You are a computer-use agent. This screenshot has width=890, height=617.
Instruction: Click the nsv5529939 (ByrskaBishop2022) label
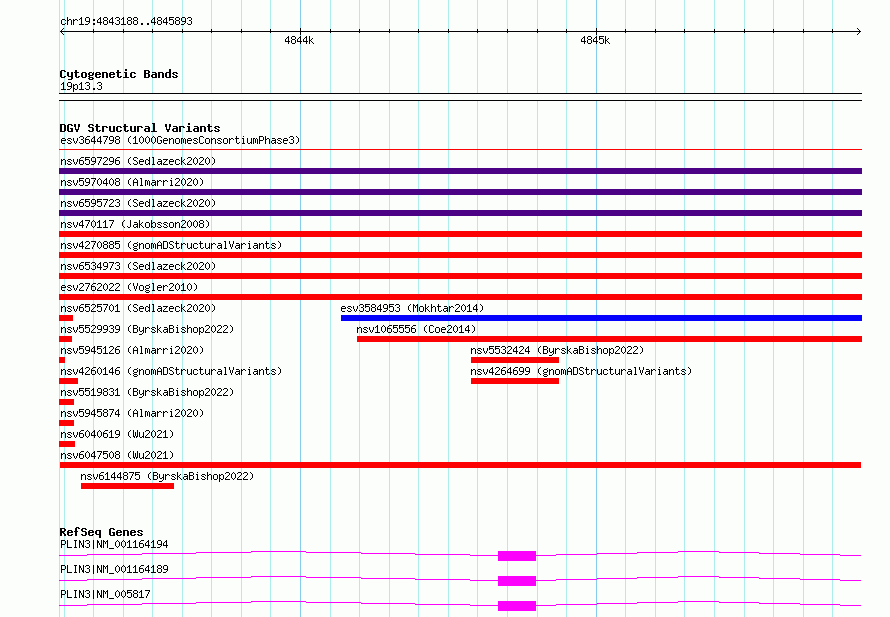point(147,329)
